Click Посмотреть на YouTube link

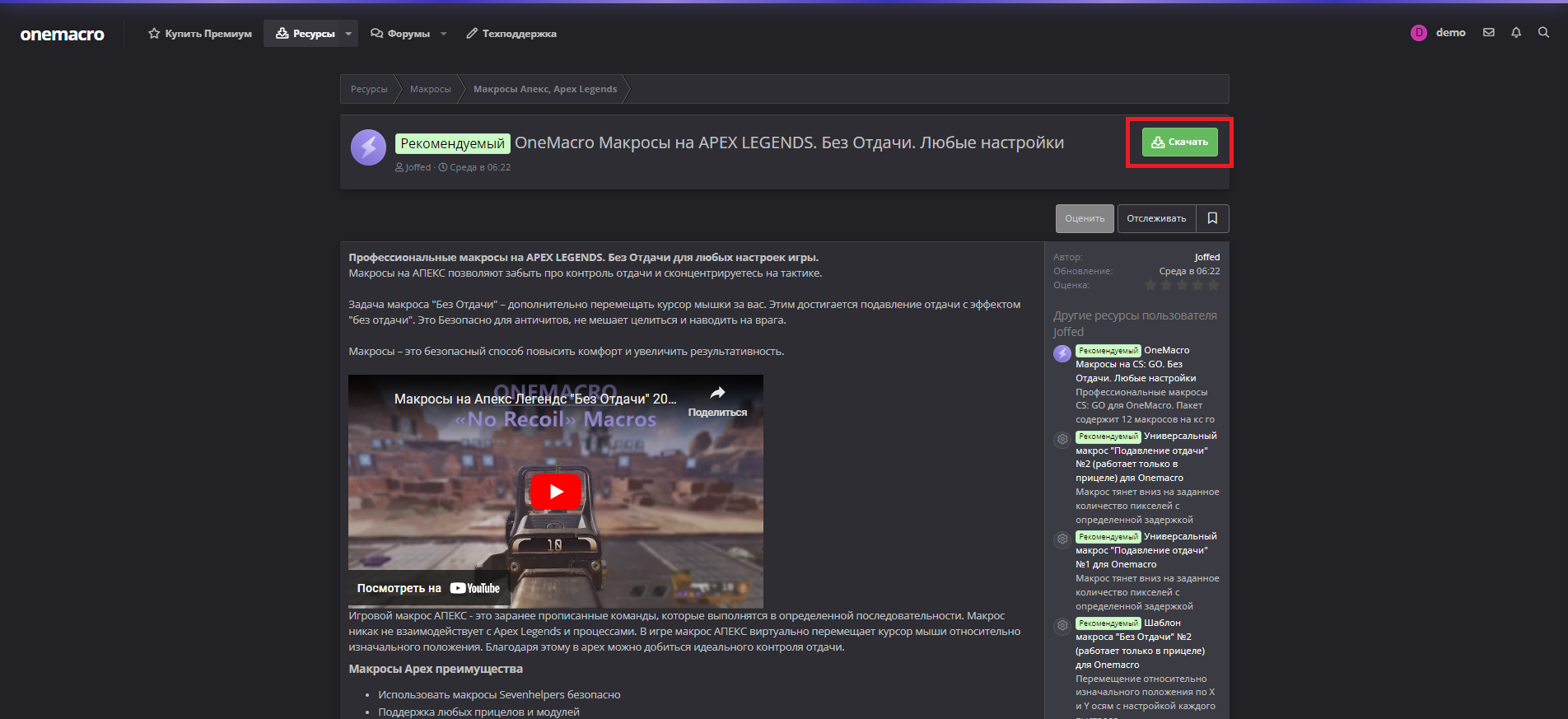(x=428, y=588)
